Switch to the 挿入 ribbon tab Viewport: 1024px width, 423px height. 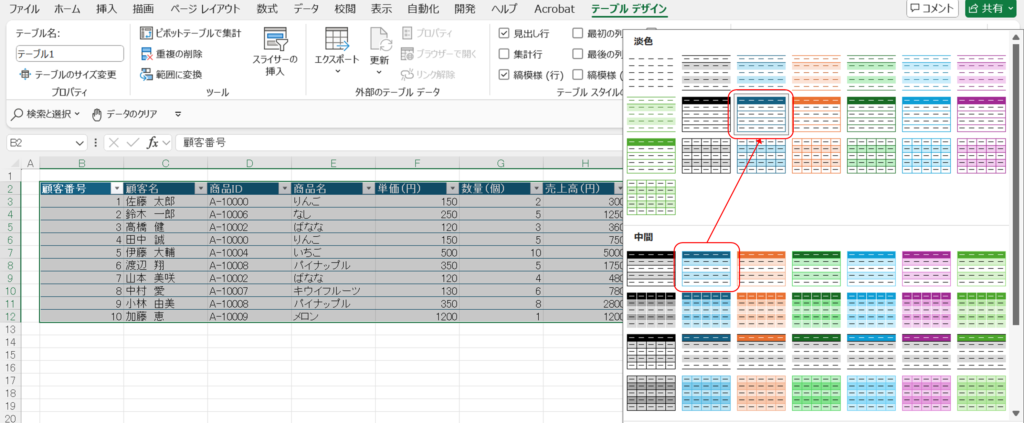point(106,9)
